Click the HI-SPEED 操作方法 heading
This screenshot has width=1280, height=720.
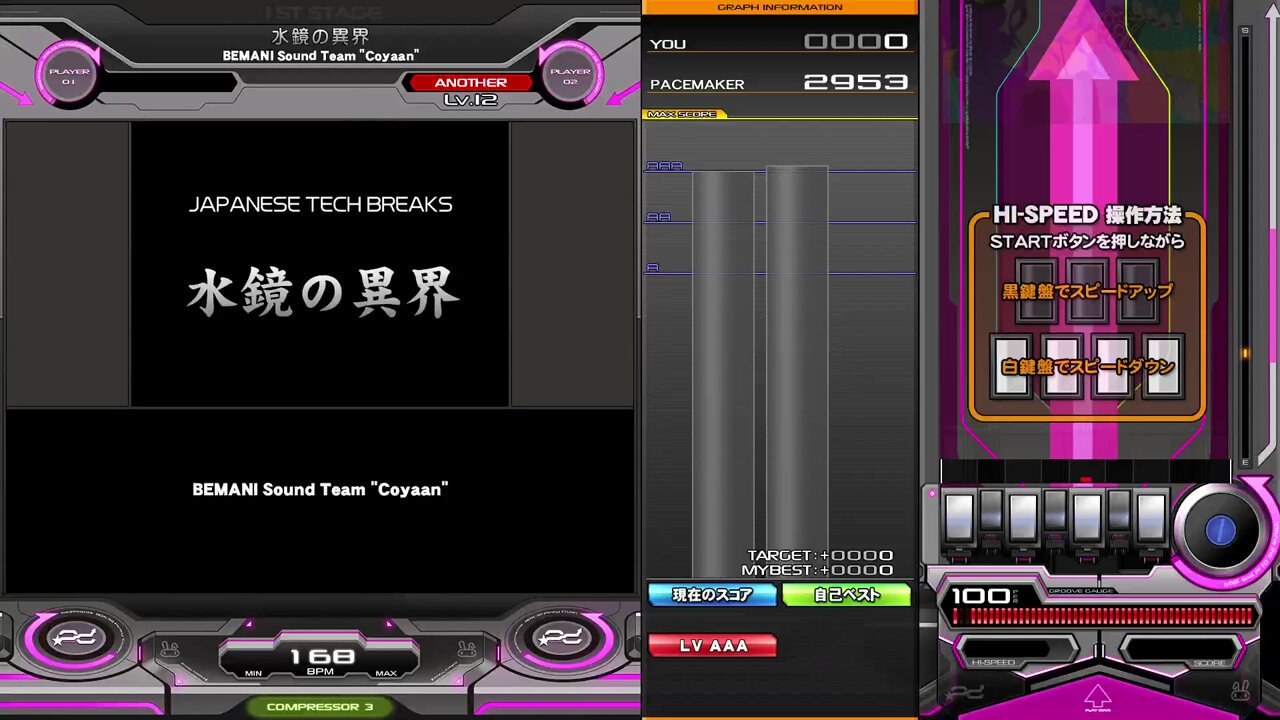click(x=1087, y=215)
